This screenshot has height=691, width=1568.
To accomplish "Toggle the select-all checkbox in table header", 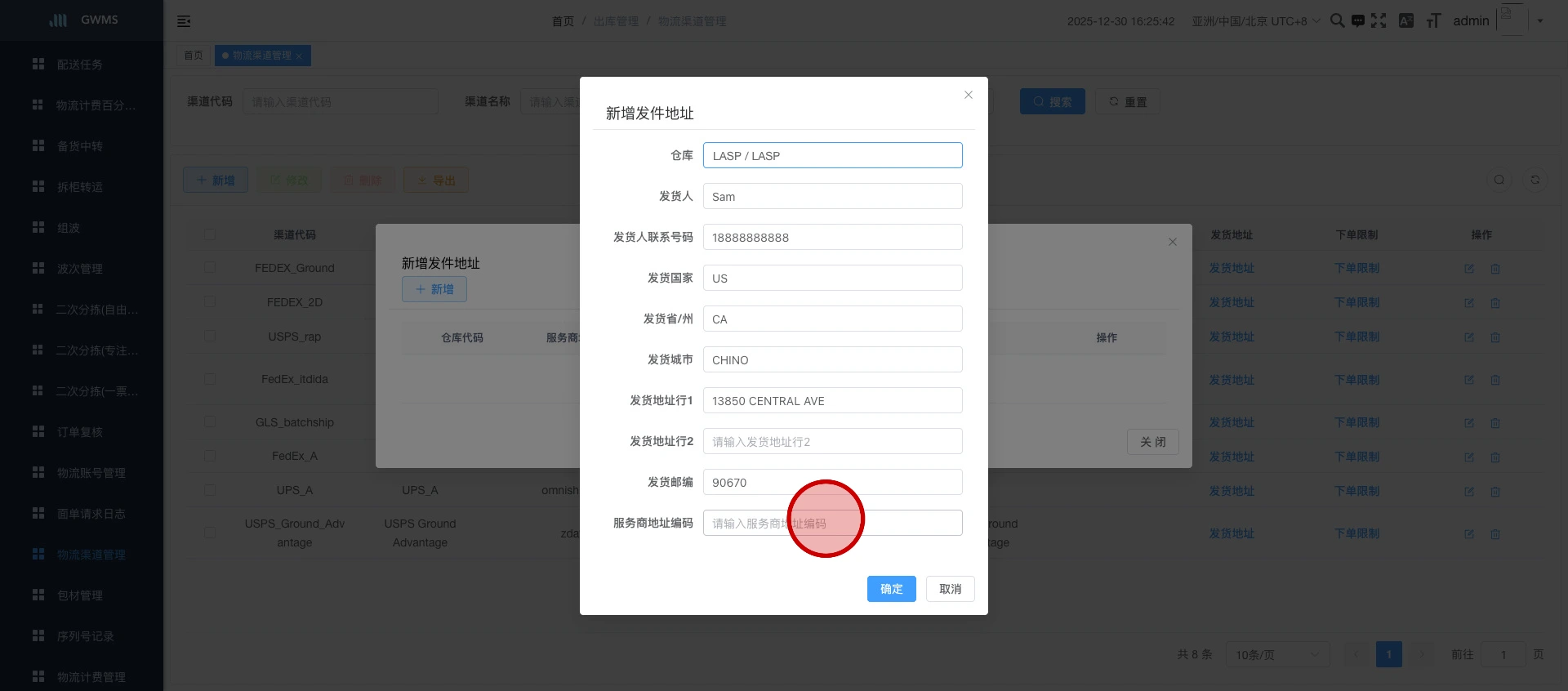I will tap(210, 234).
